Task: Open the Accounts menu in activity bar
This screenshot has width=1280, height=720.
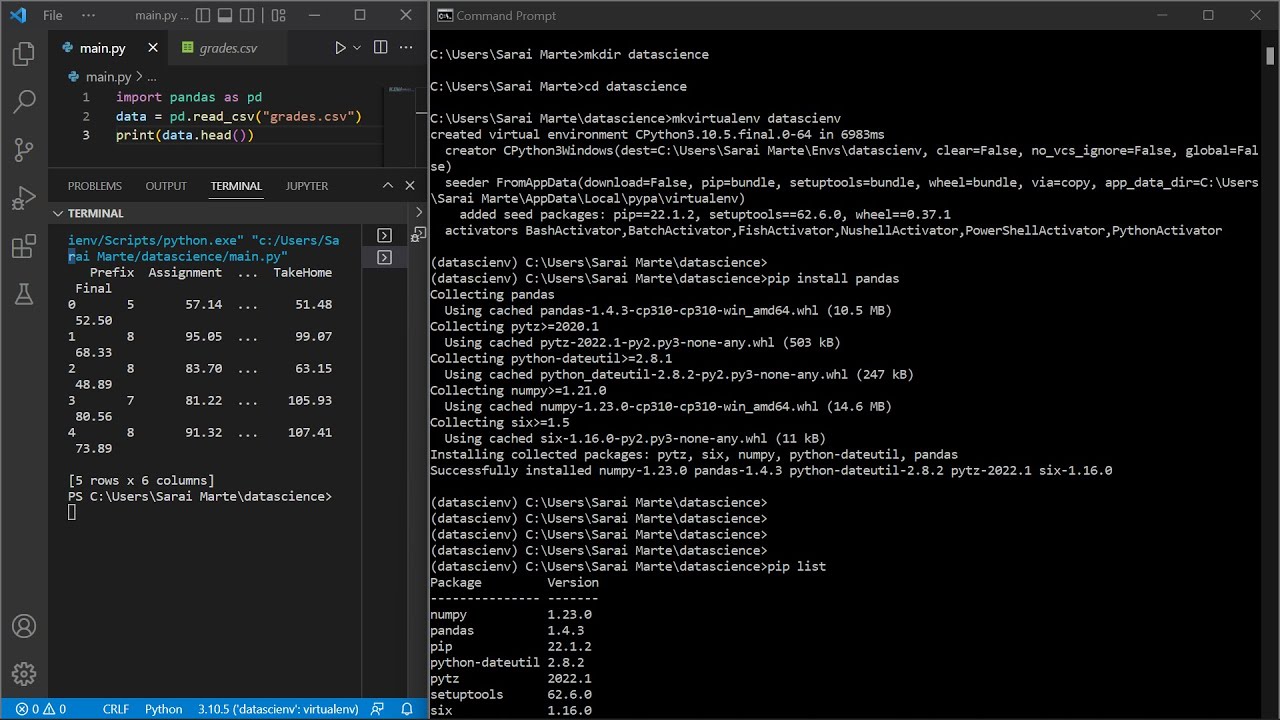Action: [x=24, y=626]
